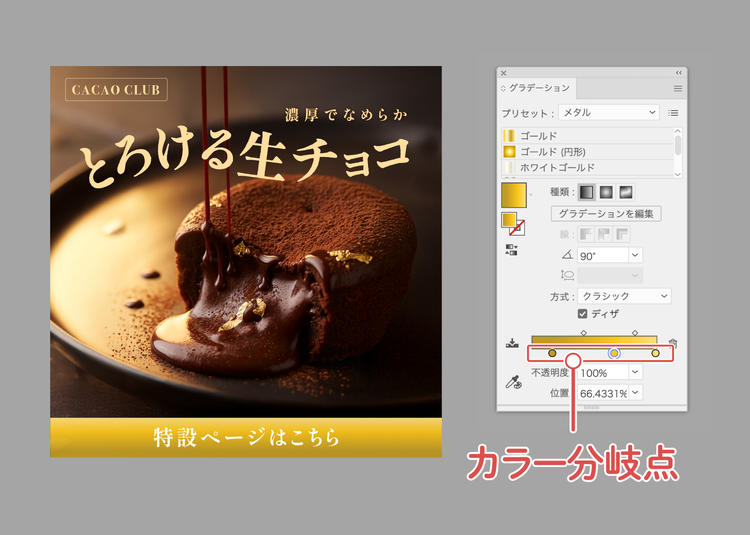Viewport: 750px width, 535px height.
Task: Select the freeform gradient type icon
Action: tap(626, 192)
